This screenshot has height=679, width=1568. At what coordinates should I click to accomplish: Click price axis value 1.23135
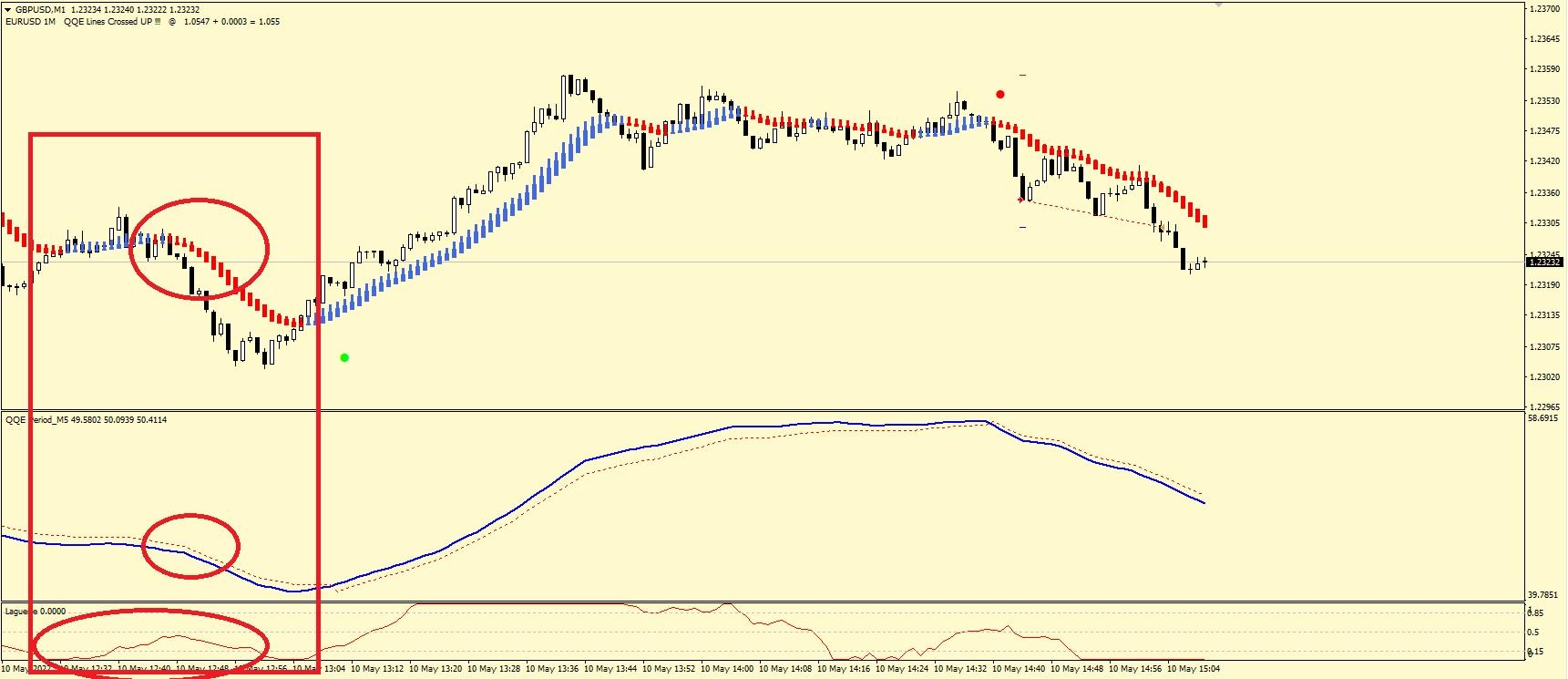pos(1544,315)
